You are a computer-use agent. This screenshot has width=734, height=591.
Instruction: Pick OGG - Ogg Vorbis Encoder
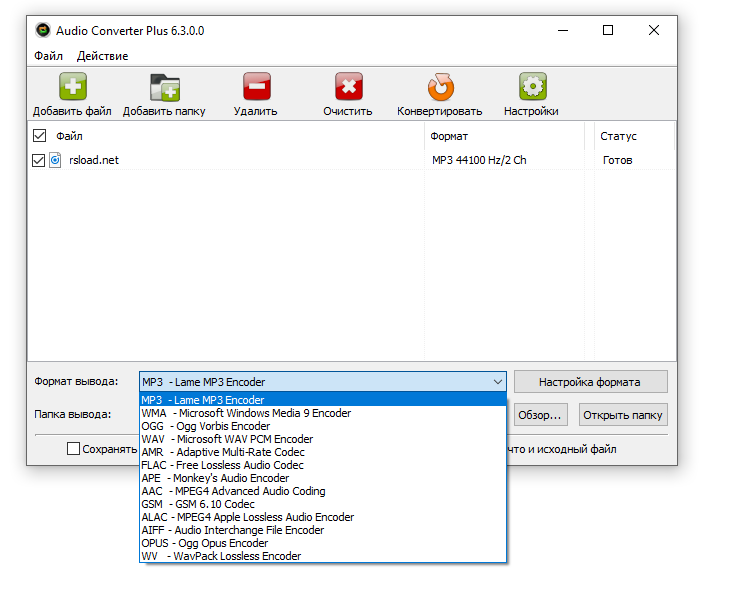coord(323,426)
